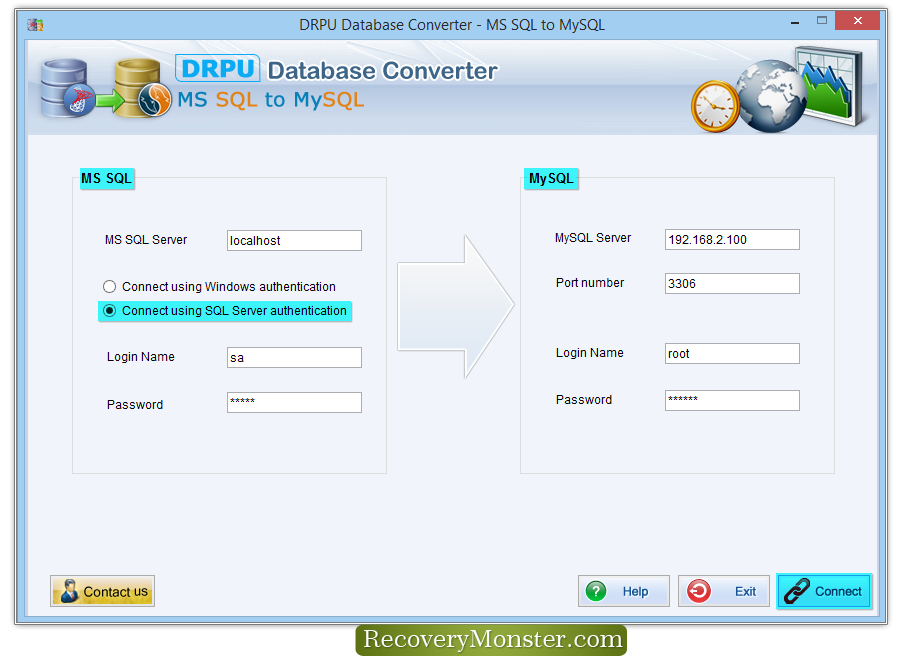Click the MySQL group label
This screenshot has width=900, height=658.
551,179
